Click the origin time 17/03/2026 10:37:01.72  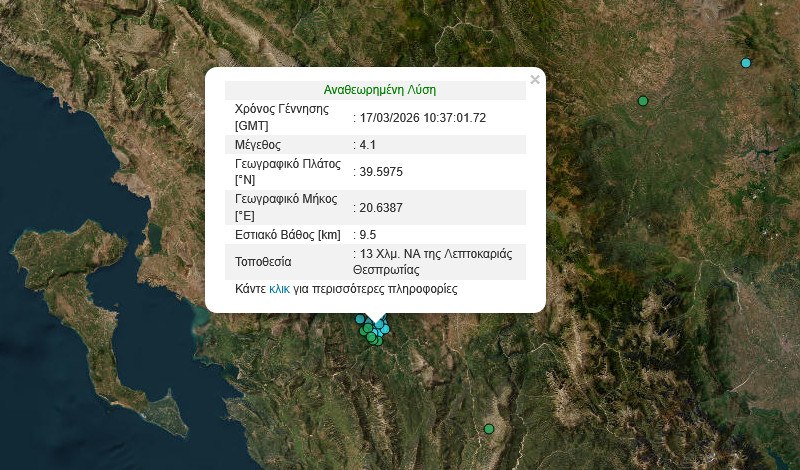(423, 117)
